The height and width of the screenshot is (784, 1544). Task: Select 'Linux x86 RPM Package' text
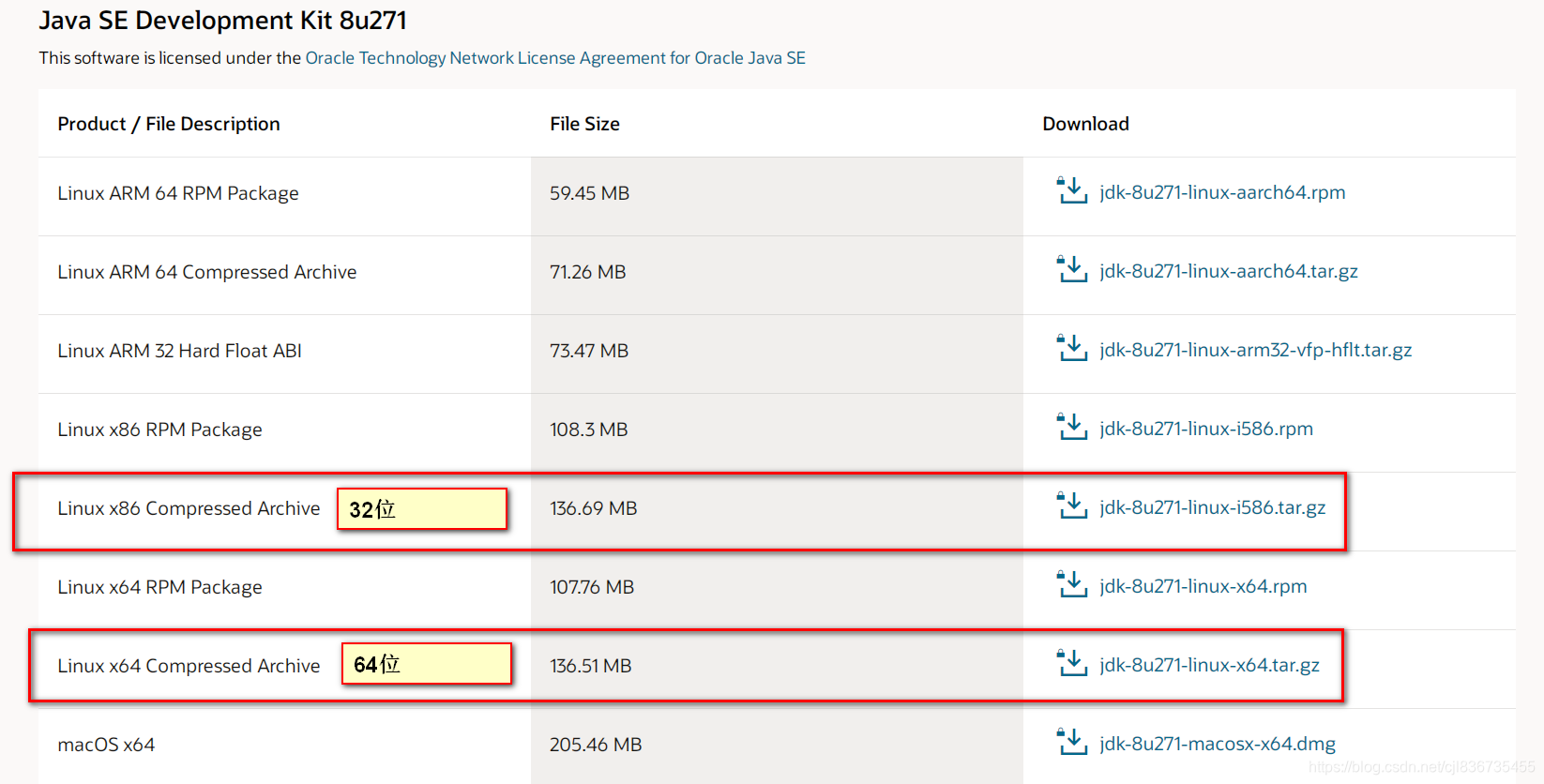(x=159, y=430)
